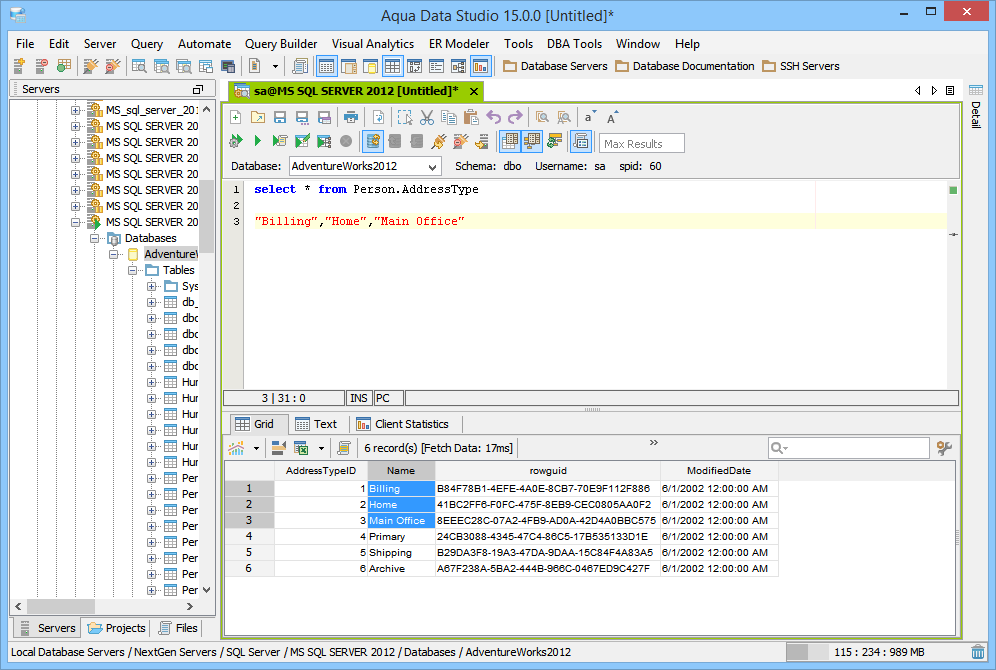Toggle the highlighted tree results button in editor toolbar
Image resolution: width=996 pixels, height=670 pixels.
pos(532,141)
